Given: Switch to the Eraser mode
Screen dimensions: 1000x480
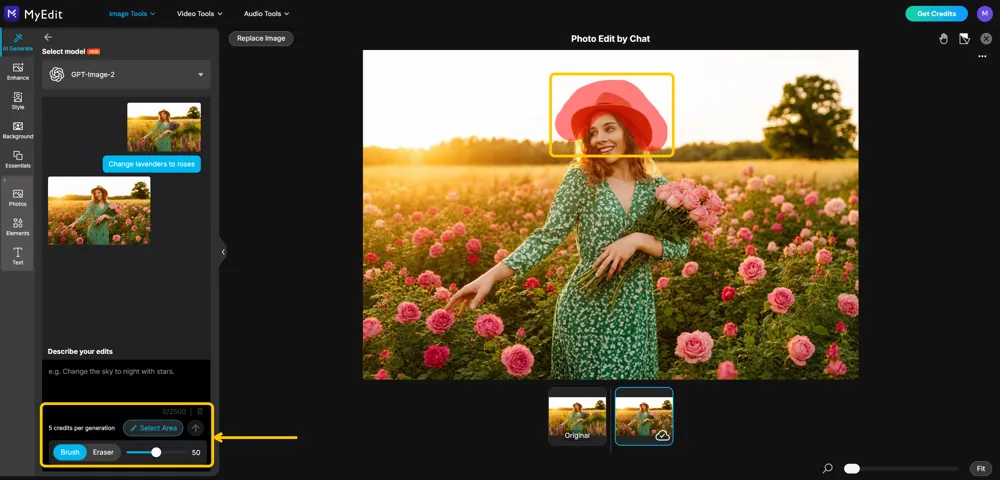Looking at the screenshot, I should coord(103,453).
